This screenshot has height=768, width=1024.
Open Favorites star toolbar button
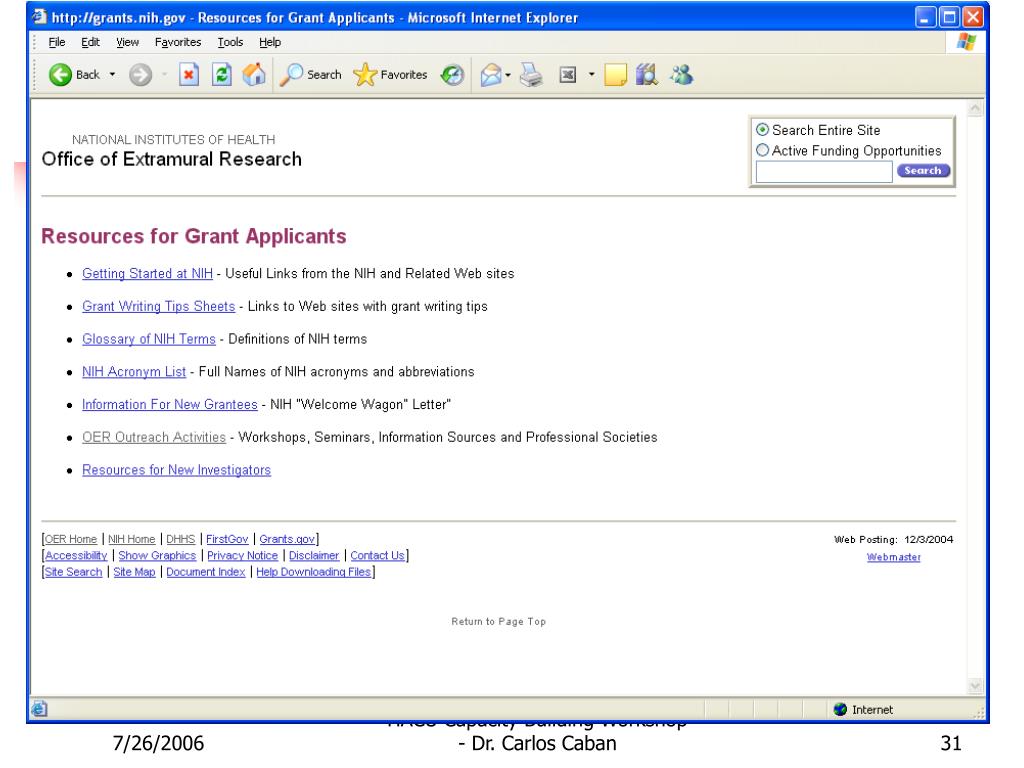390,74
